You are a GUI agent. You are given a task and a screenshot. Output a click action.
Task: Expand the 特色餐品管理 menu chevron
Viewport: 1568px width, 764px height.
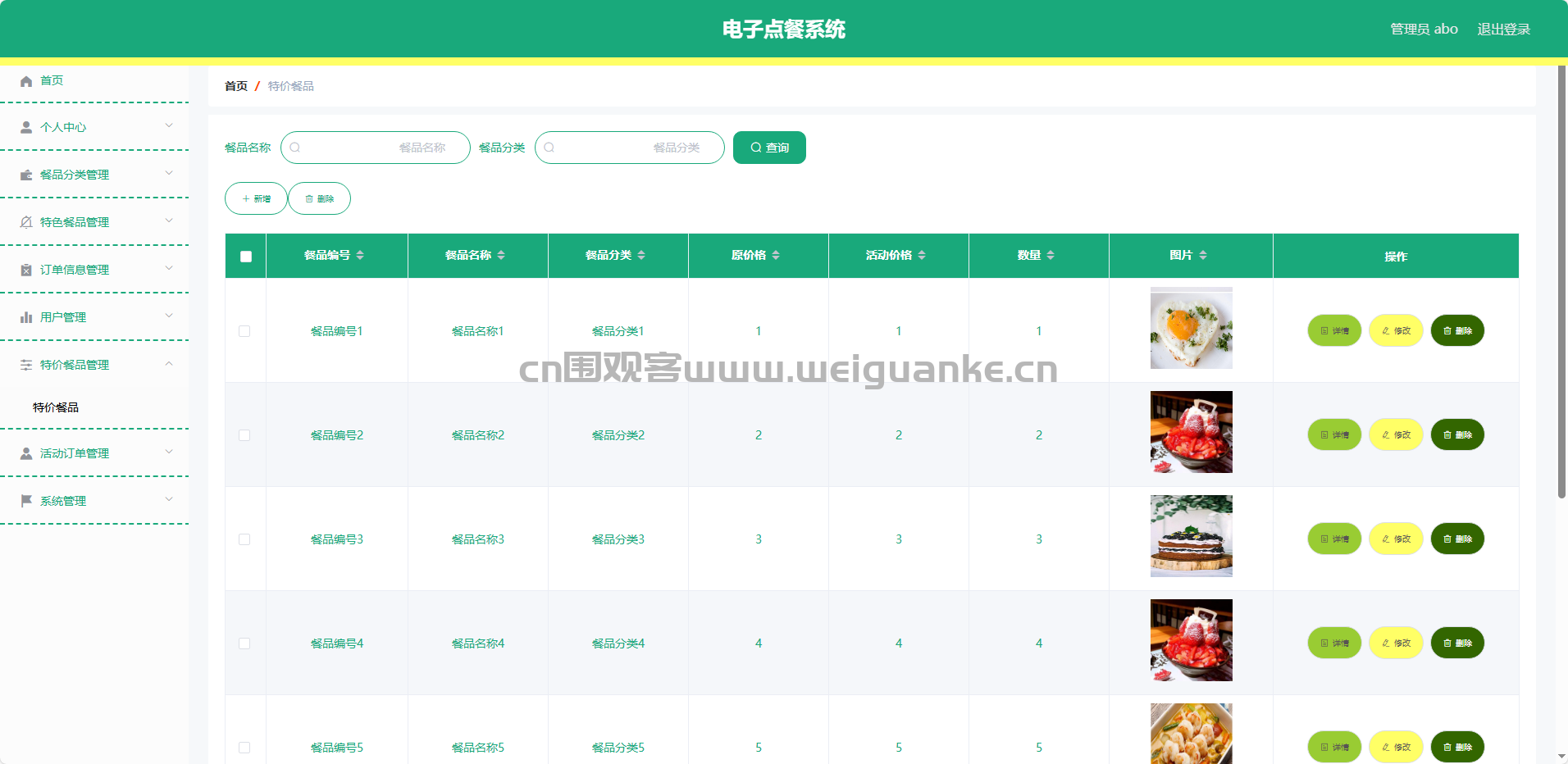coord(169,221)
